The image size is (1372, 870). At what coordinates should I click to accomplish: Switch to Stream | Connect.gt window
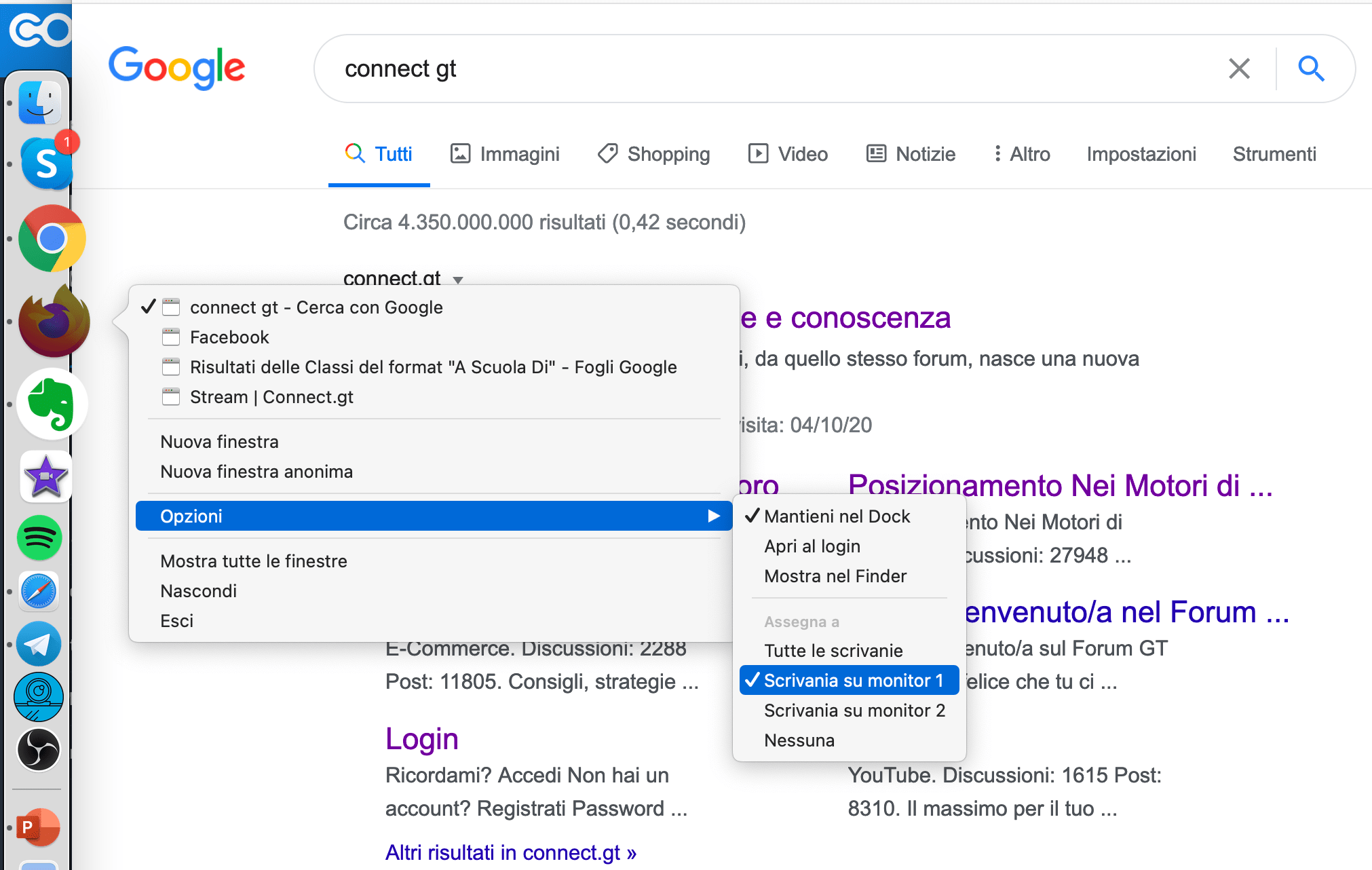pos(434,397)
